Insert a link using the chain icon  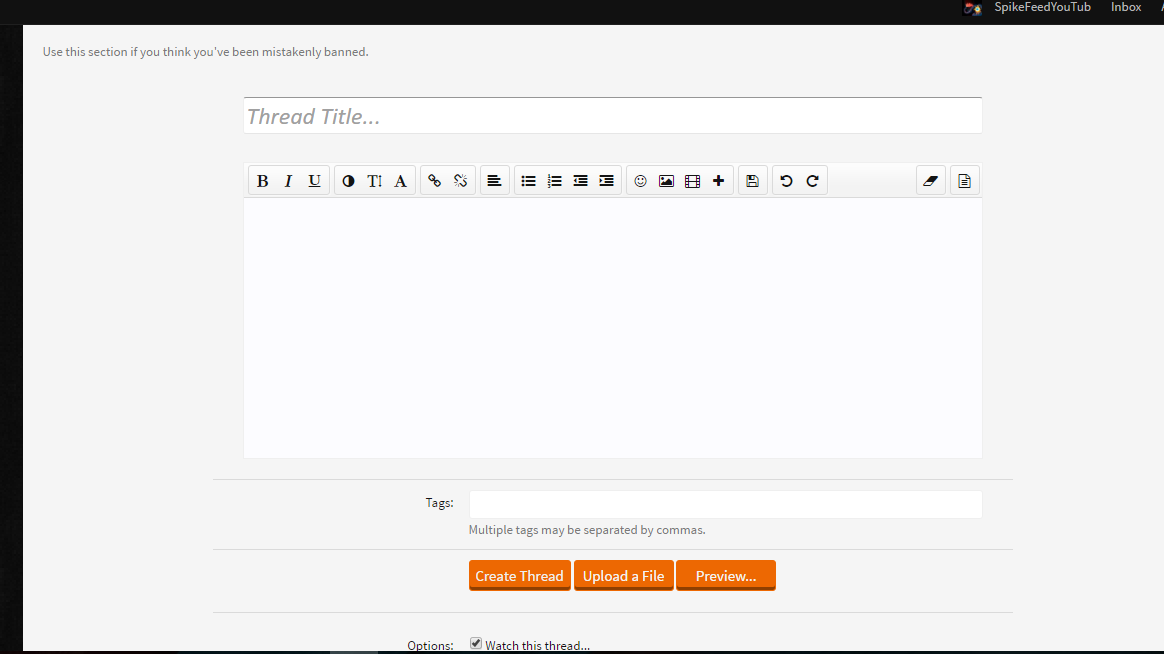(x=434, y=180)
